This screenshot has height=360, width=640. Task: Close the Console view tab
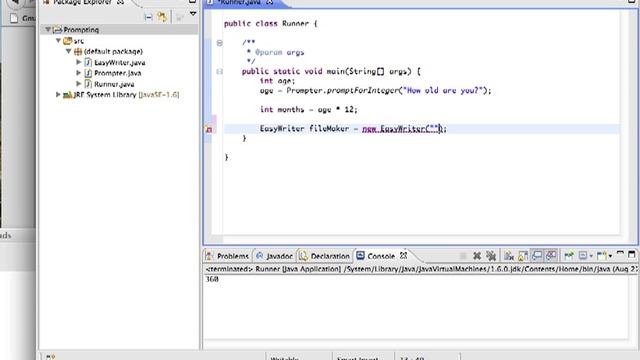(x=403, y=256)
